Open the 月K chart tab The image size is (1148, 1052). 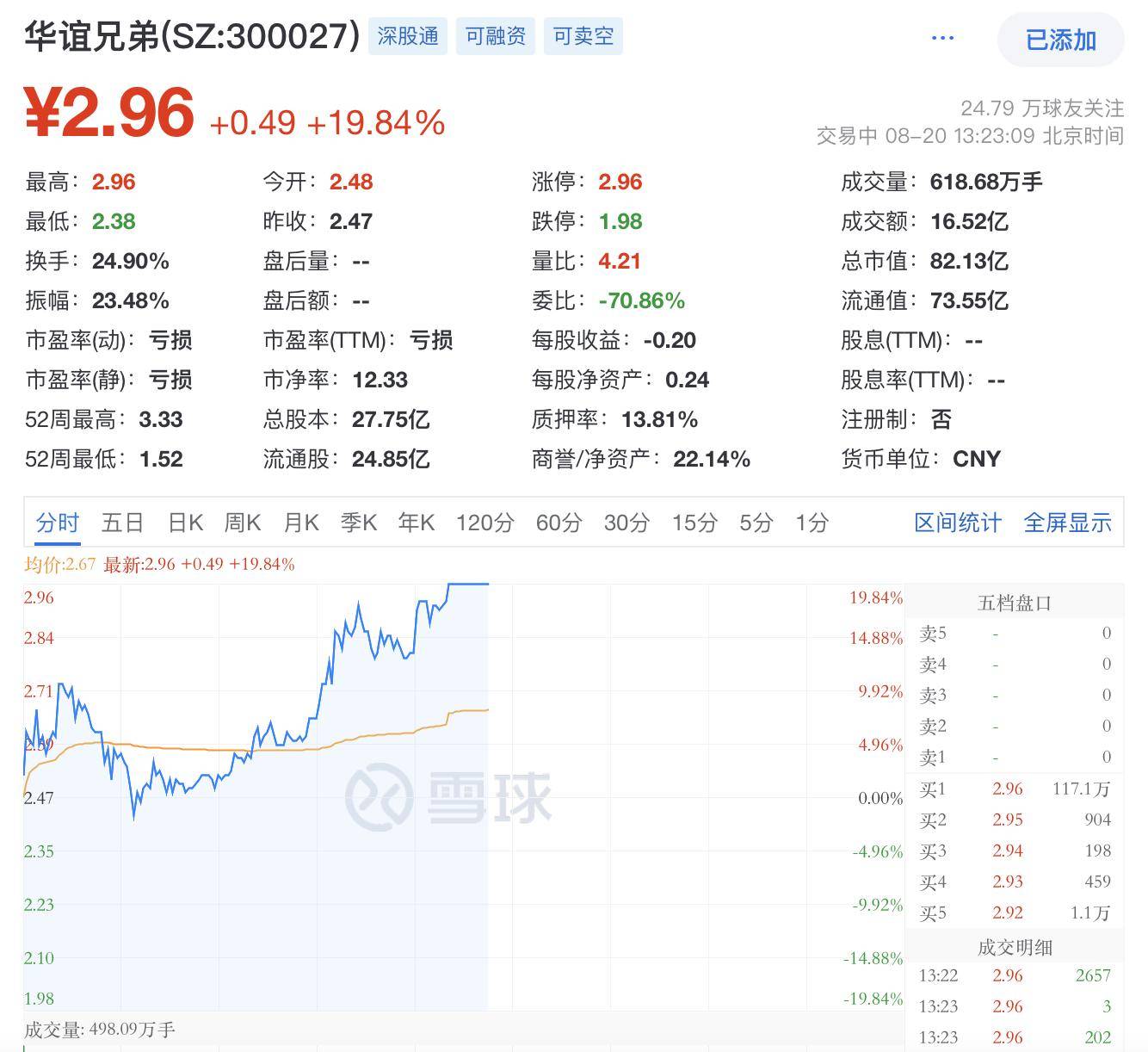pos(301,523)
